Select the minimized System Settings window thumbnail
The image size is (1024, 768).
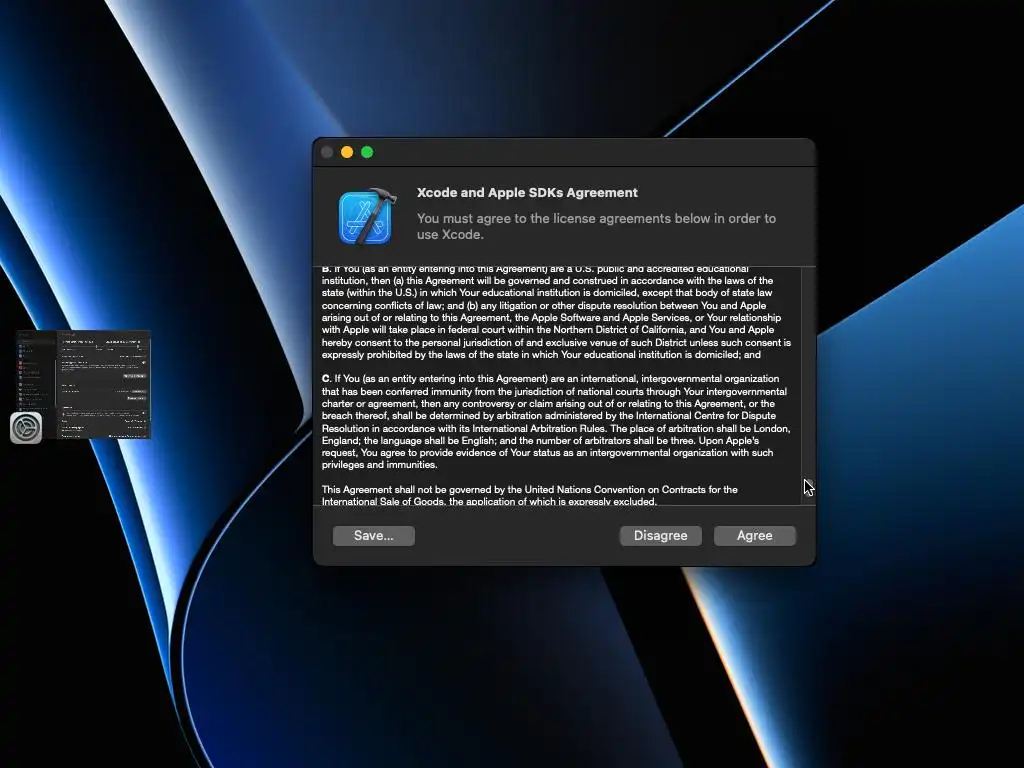(84, 384)
